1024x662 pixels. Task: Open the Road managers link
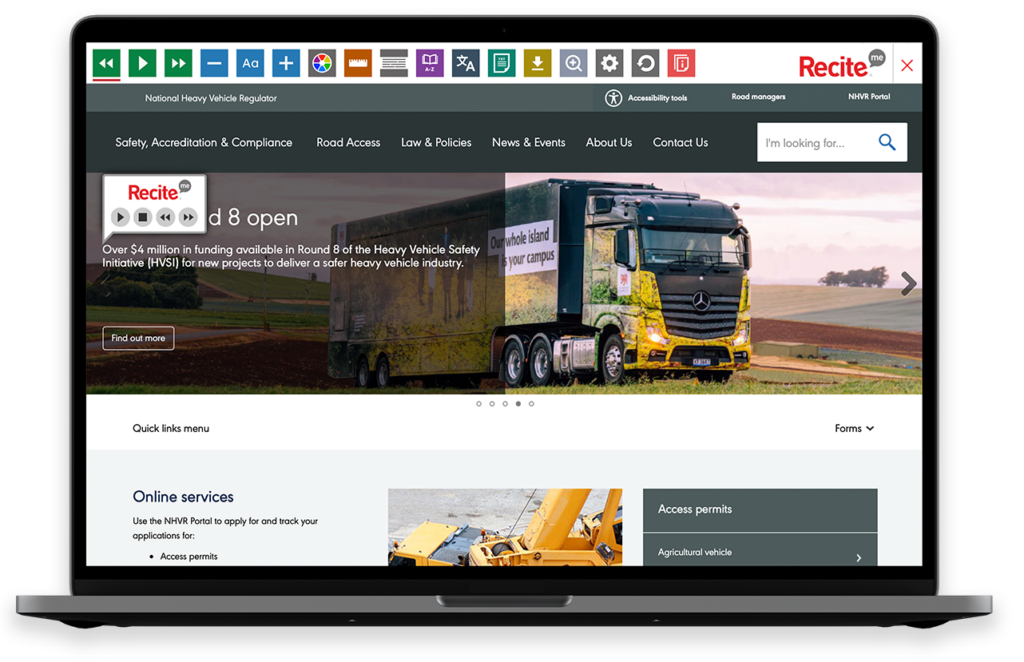[758, 97]
